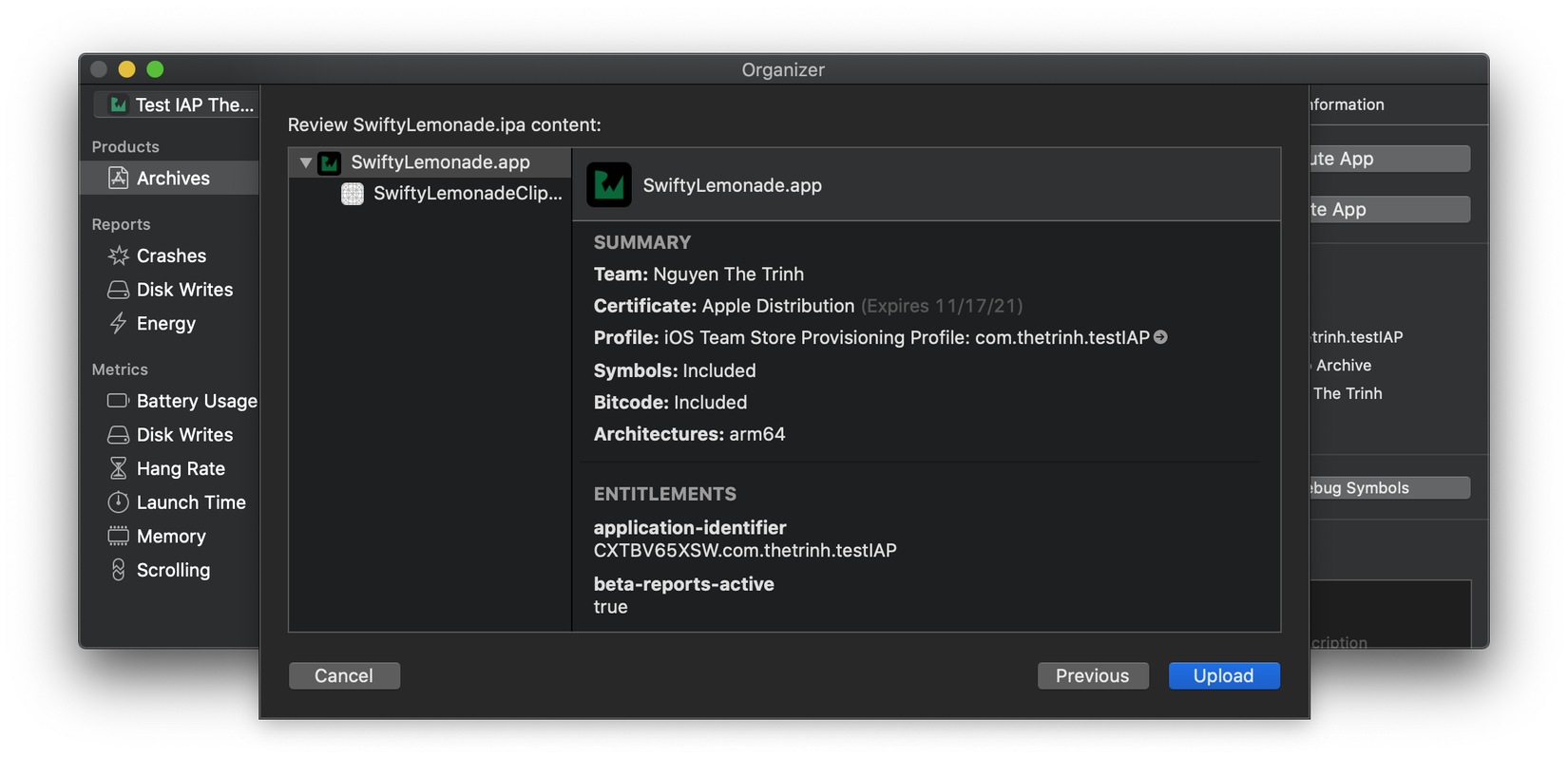Go back with the Previous button

1092,675
